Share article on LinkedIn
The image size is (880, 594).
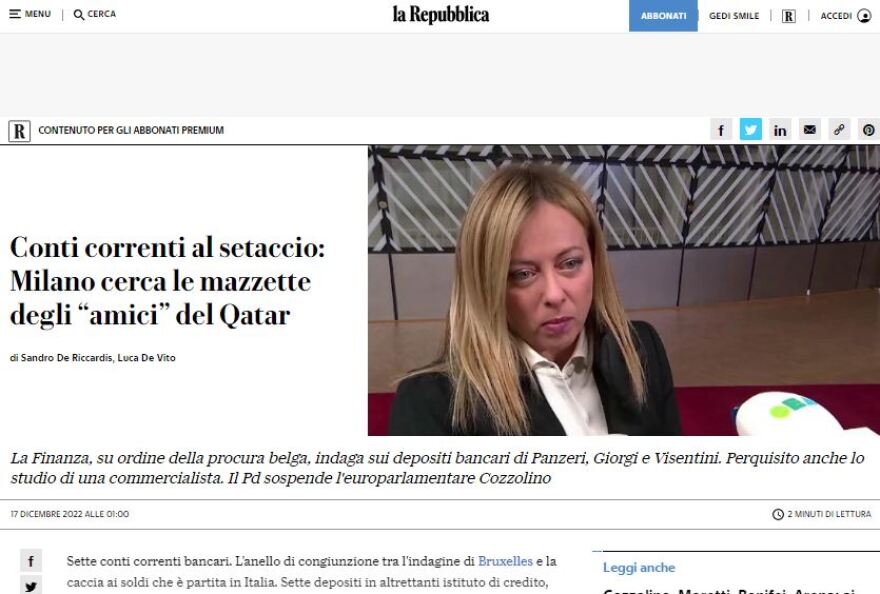[x=780, y=130]
